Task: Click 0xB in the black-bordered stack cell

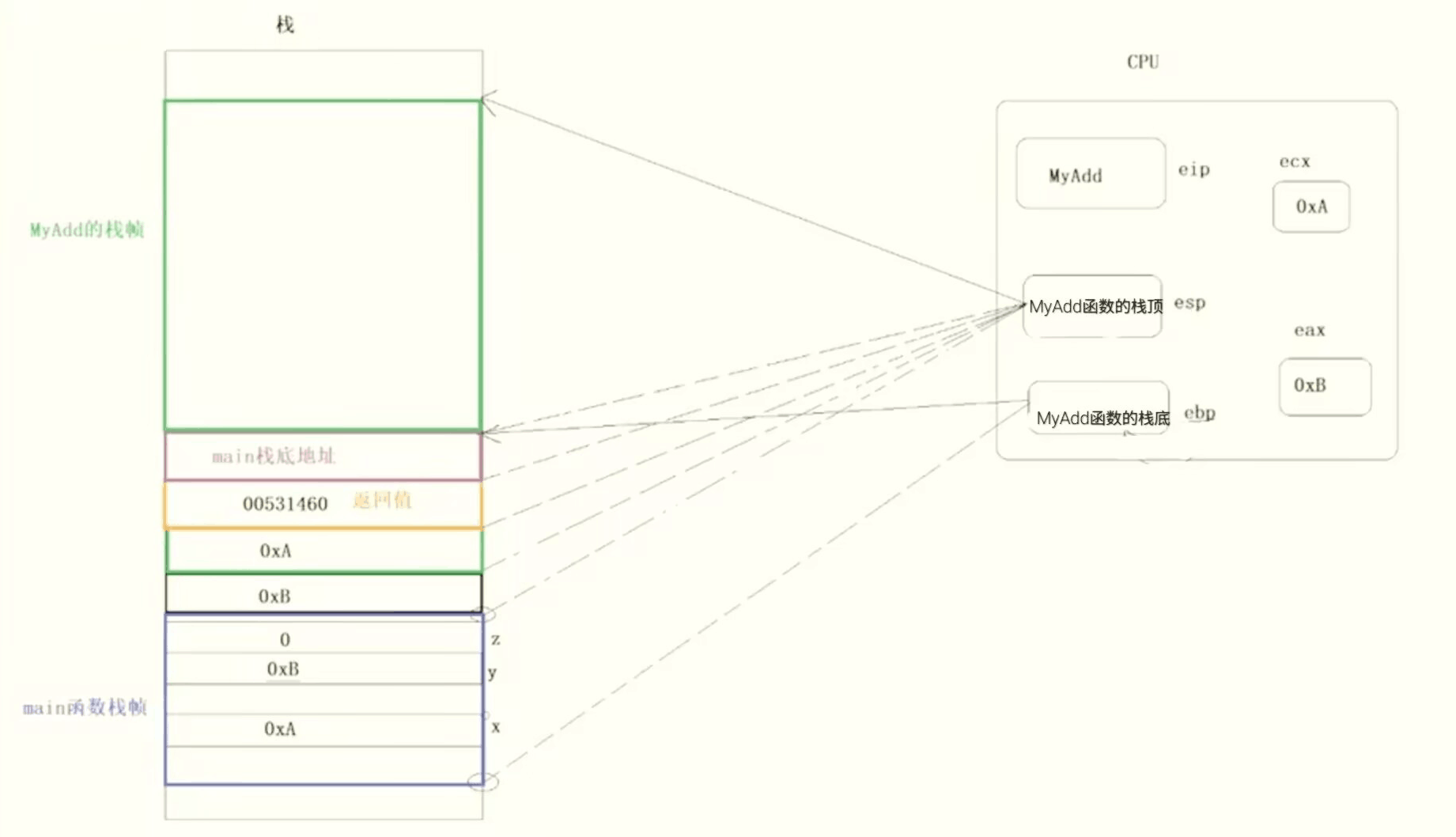Action: pos(274,597)
